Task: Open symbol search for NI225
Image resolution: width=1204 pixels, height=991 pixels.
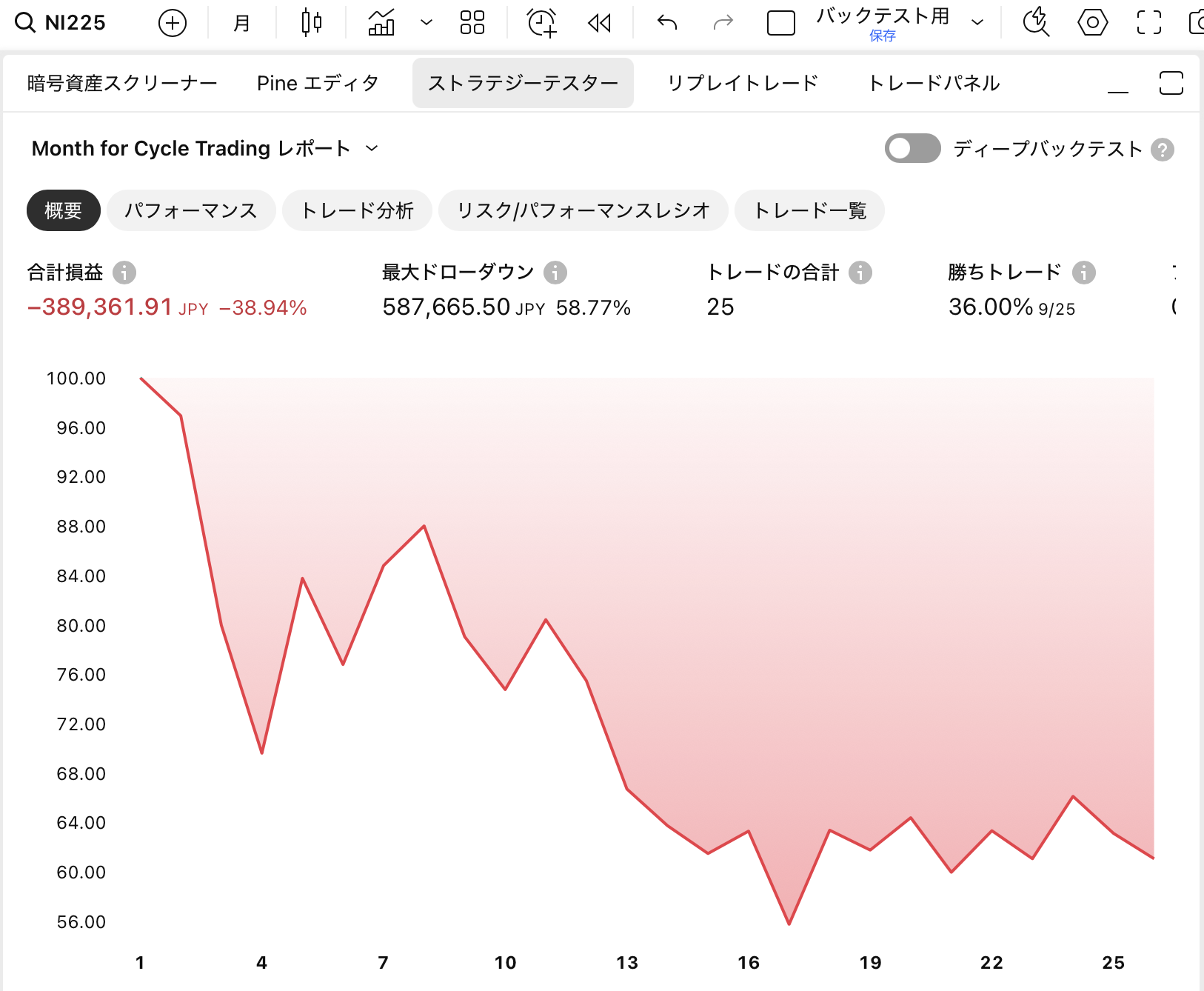Action: click(61, 23)
